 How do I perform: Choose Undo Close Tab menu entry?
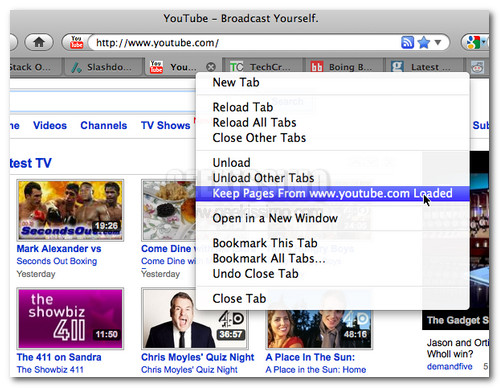click(x=332, y=274)
